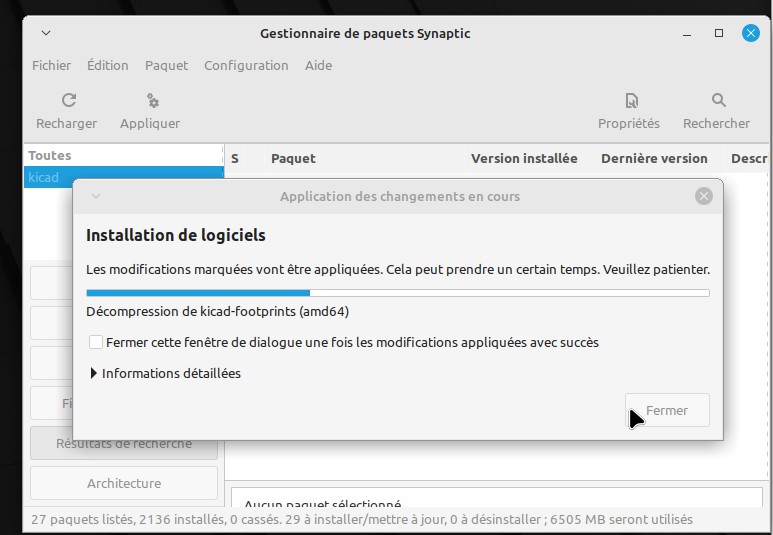773x535 pixels.
Task: Click the 'Installation de logiciels' heading
Action: 176,235
